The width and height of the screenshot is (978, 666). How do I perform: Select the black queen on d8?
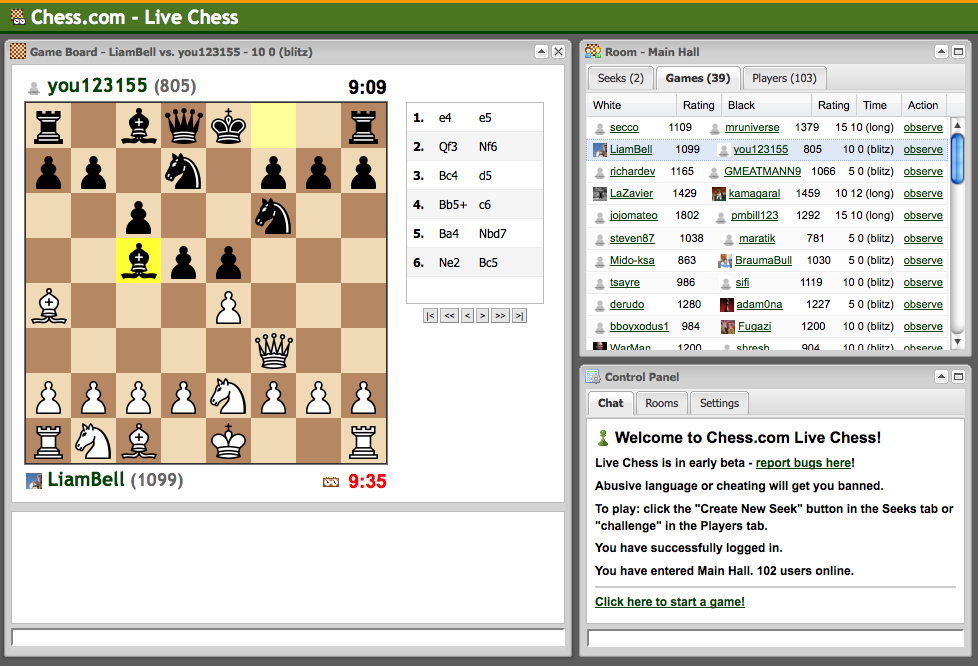183,126
